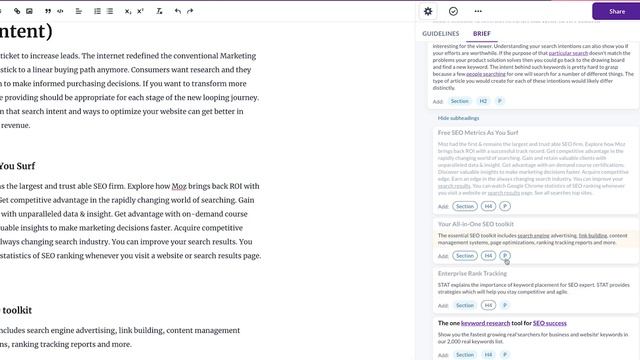Add Section under The one keyword research tool
This screenshot has height=360, width=640.
[x=465, y=355]
